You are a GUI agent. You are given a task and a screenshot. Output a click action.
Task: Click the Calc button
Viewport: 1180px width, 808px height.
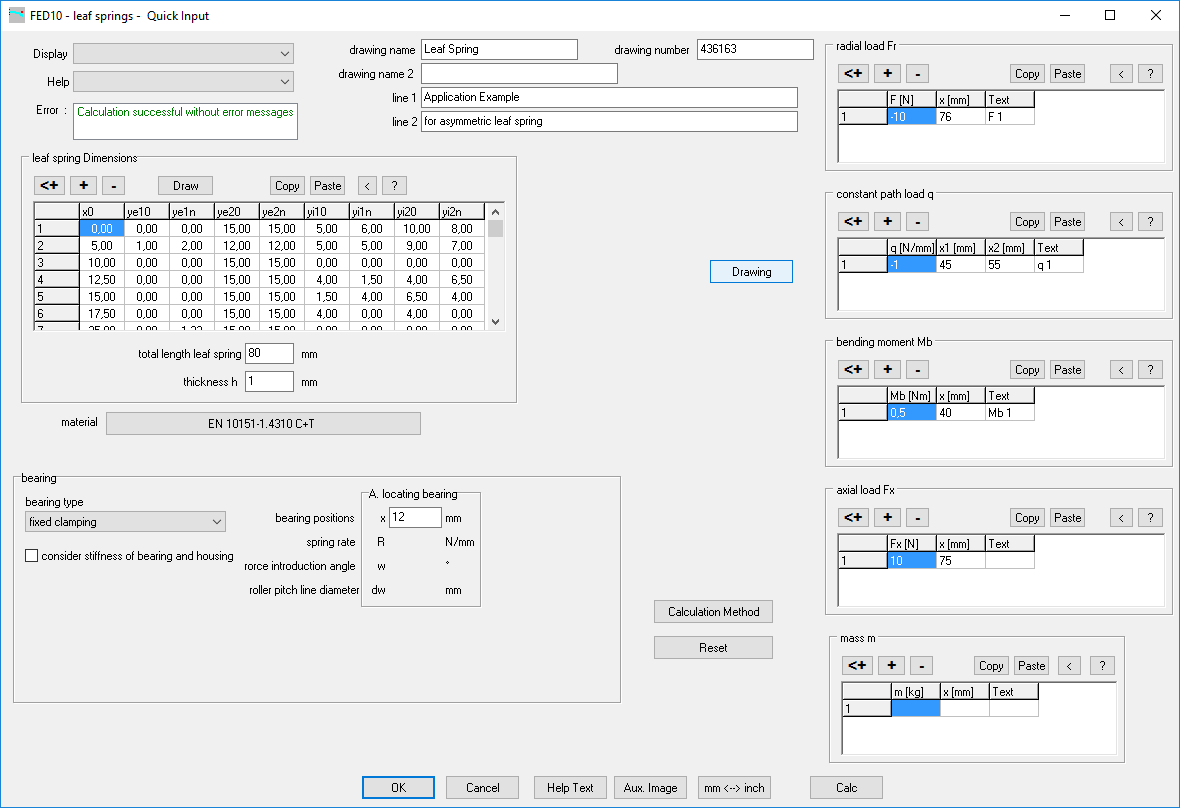point(846,788)
